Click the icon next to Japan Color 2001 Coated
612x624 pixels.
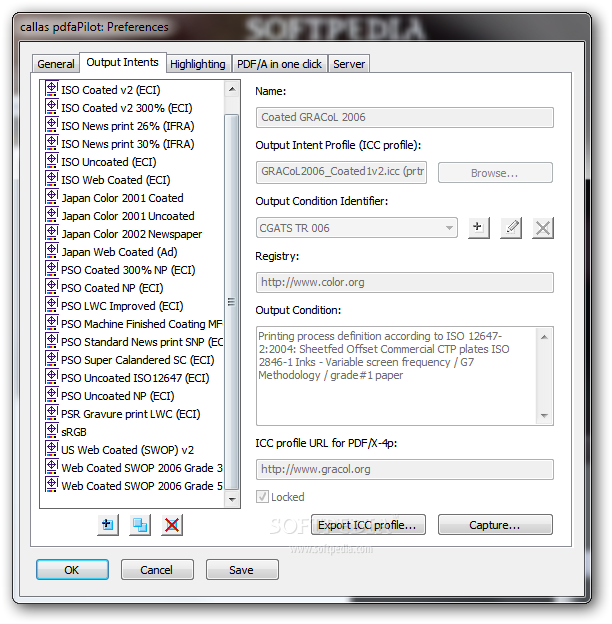51,197
